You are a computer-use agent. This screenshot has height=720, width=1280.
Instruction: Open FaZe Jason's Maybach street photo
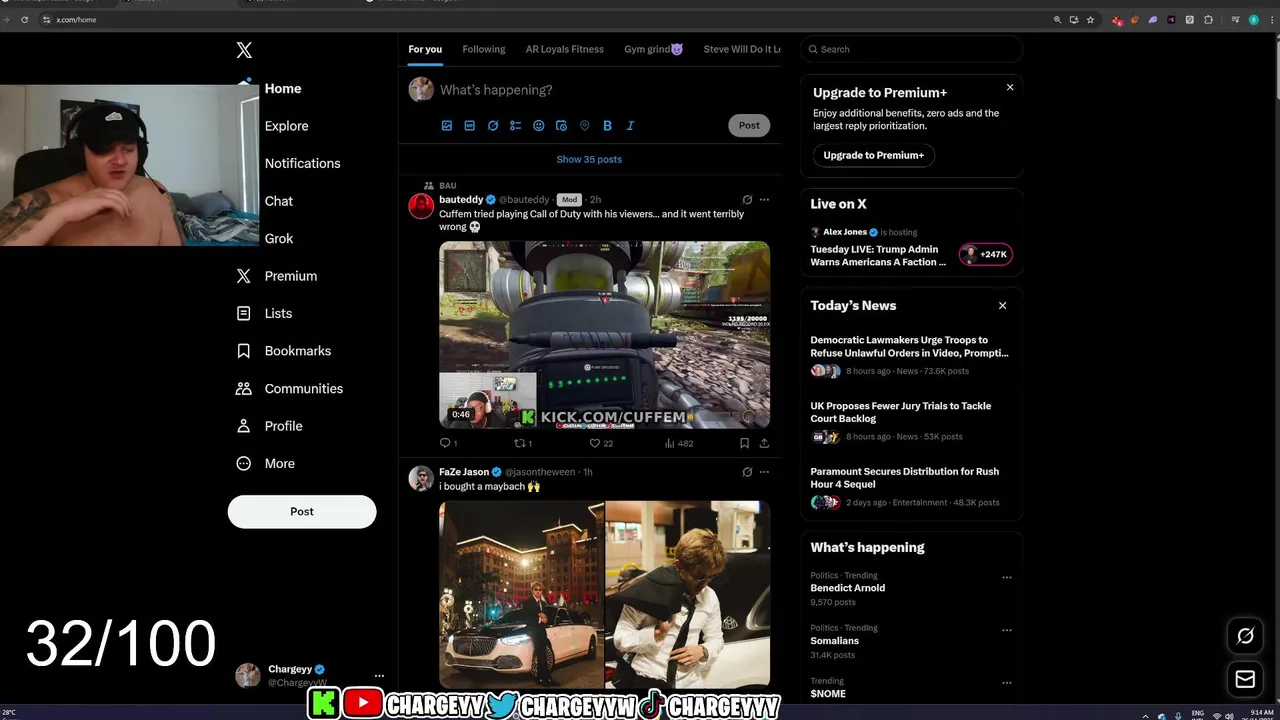tap(521, 594)
